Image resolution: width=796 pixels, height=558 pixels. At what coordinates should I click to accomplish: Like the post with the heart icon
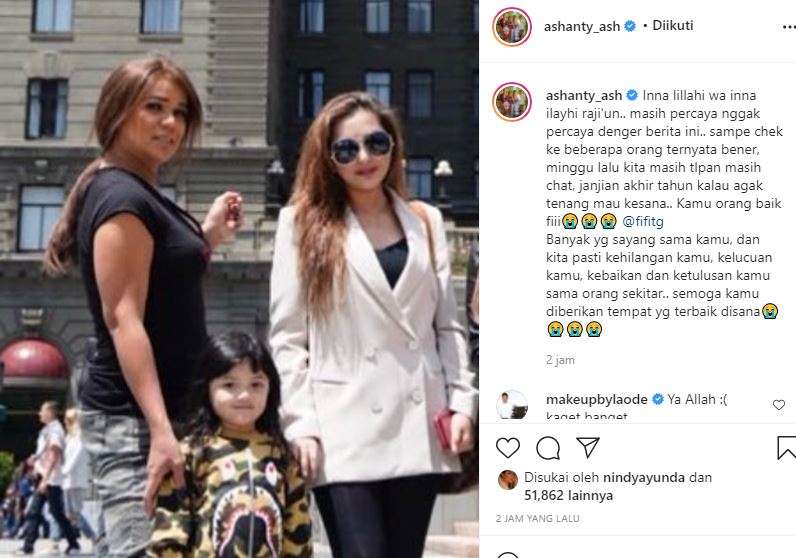pos(508,448)
